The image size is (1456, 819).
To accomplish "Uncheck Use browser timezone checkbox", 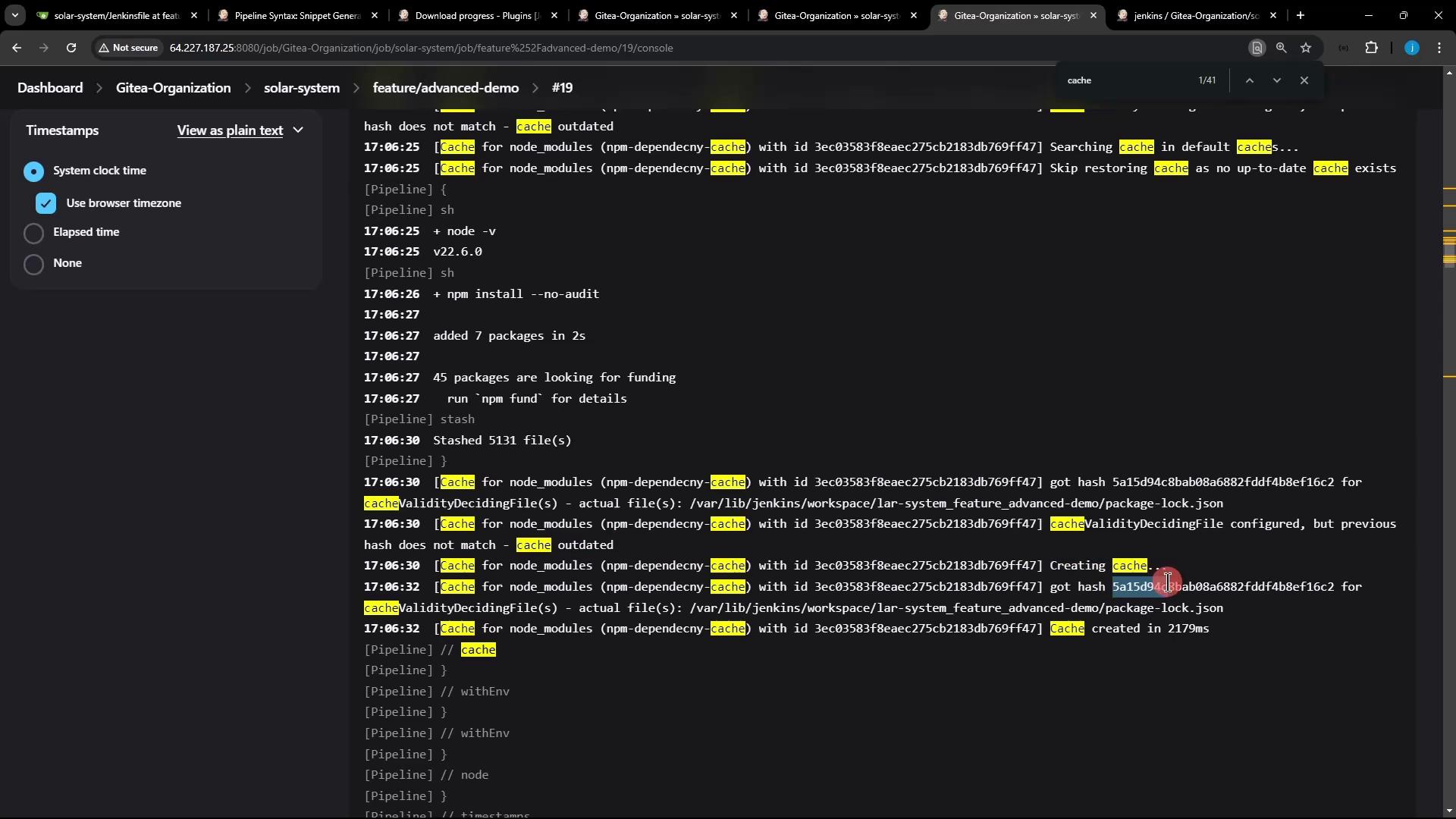I will 45,203.
